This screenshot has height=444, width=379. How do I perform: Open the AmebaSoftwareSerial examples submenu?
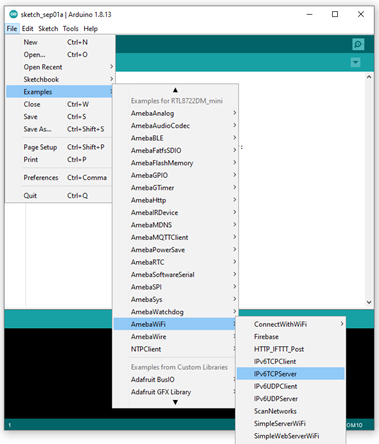[x=175, y=274]
